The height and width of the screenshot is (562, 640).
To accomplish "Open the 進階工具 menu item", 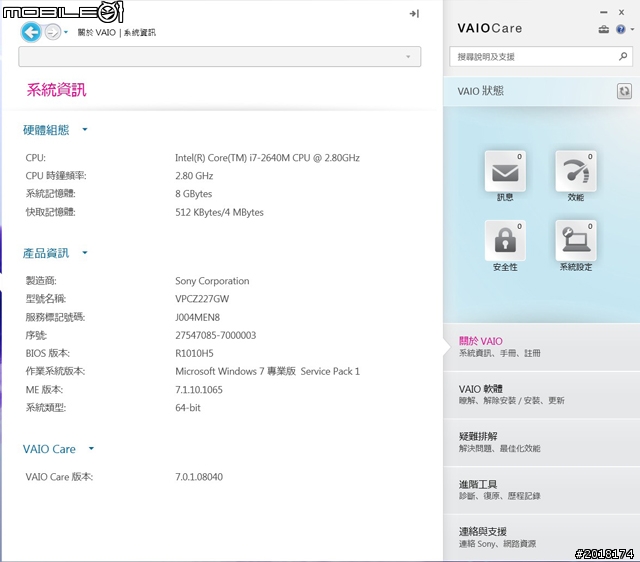I will (x=541, y=490).
